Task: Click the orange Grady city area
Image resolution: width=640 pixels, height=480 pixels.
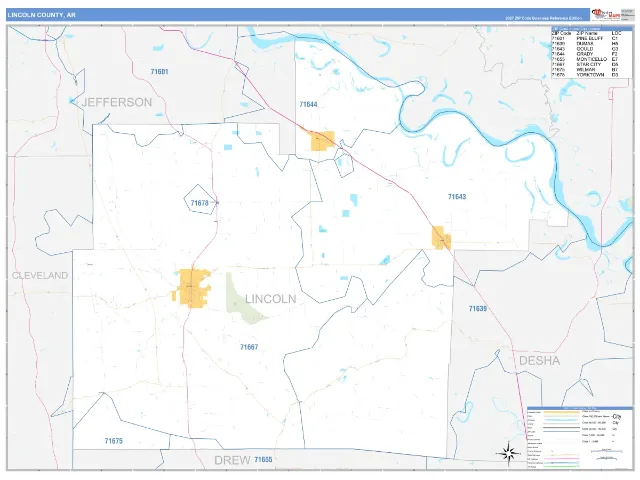Action: pyautogui.click(x=322, y=141)
